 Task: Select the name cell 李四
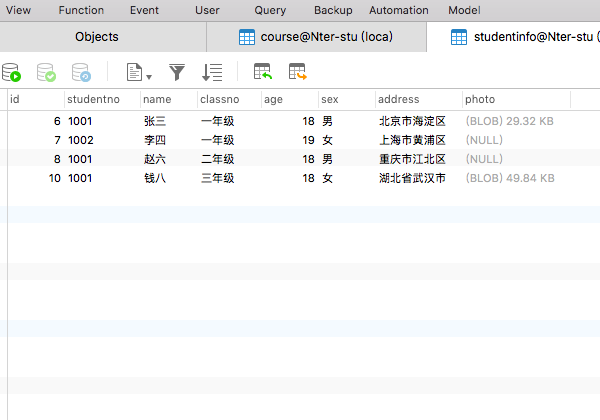click(155, 140)
